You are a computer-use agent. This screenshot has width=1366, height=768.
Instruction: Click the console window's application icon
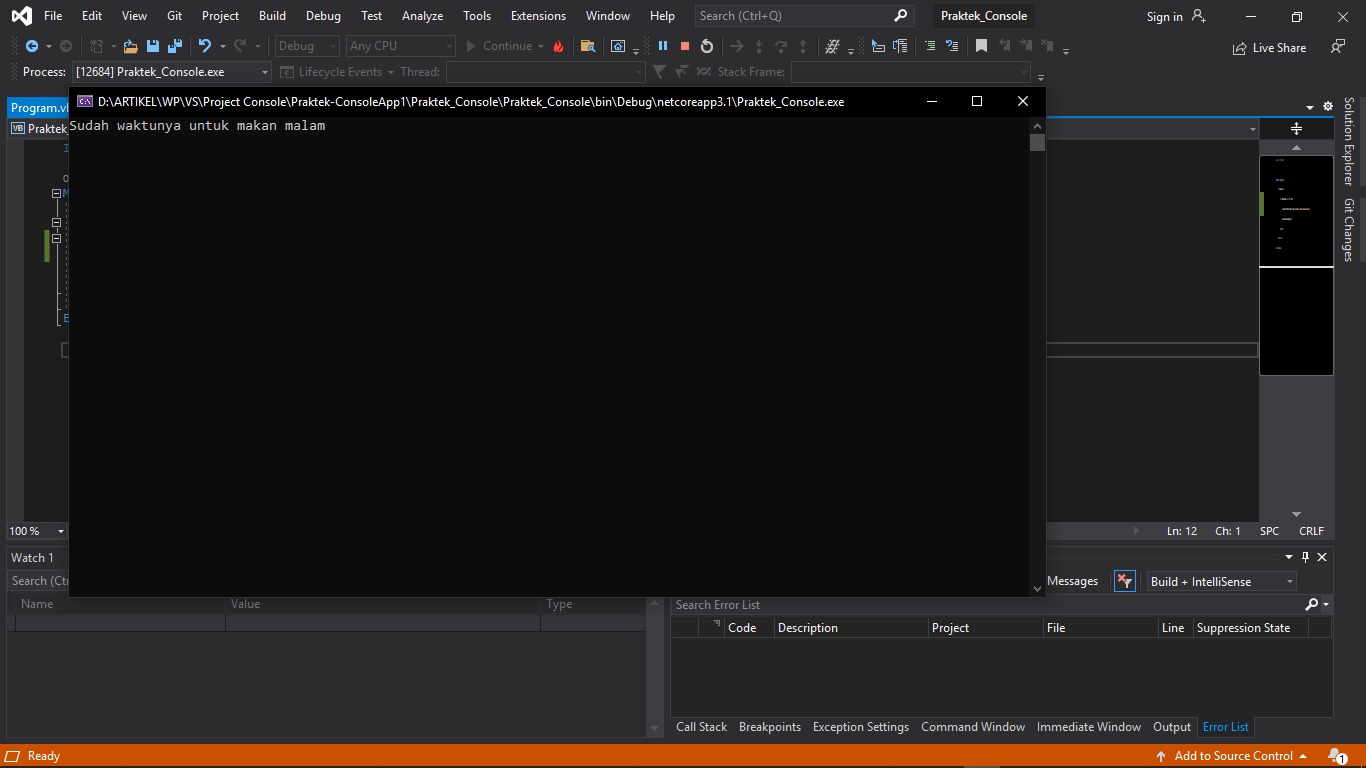click(85, 101)
